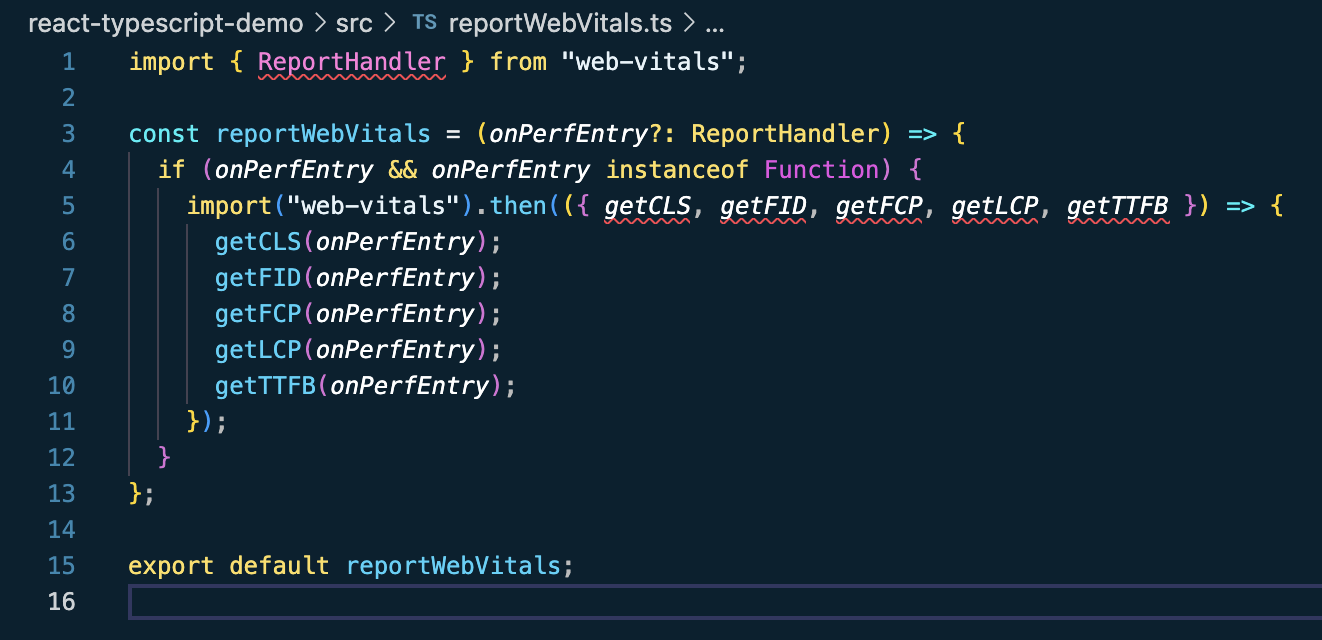
Task: Expand the chevron after "react-typescript-demo"
Action: pos(322,22)
